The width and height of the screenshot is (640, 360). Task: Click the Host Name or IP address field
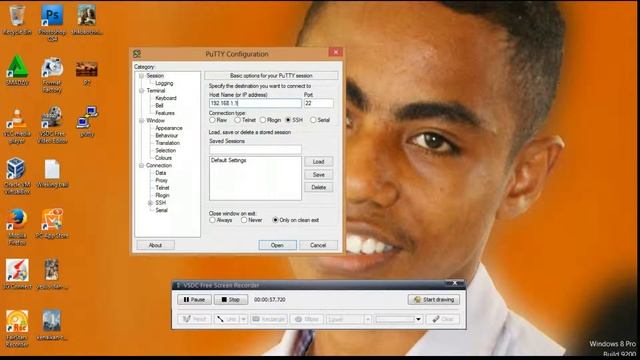click(255, 103)
